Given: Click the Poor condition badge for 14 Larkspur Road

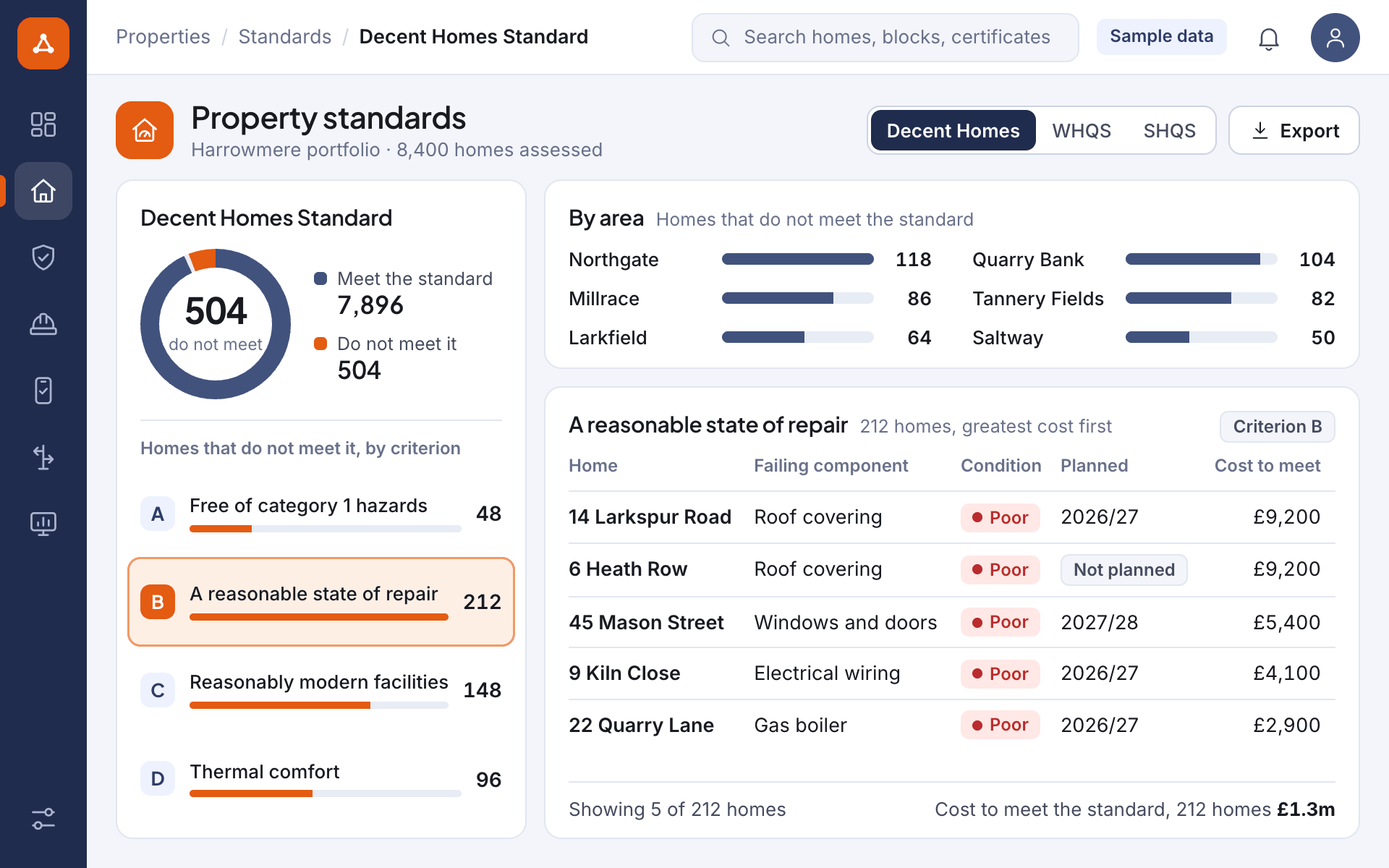Looking at the screenshot, I should point(1001,518).
